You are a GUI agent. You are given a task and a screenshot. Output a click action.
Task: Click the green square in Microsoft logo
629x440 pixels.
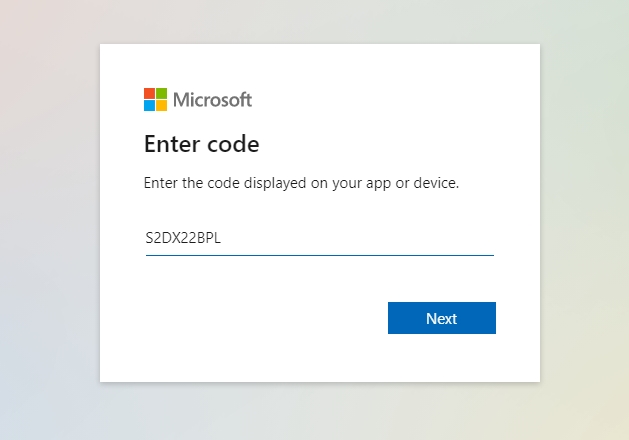(162, 93)
